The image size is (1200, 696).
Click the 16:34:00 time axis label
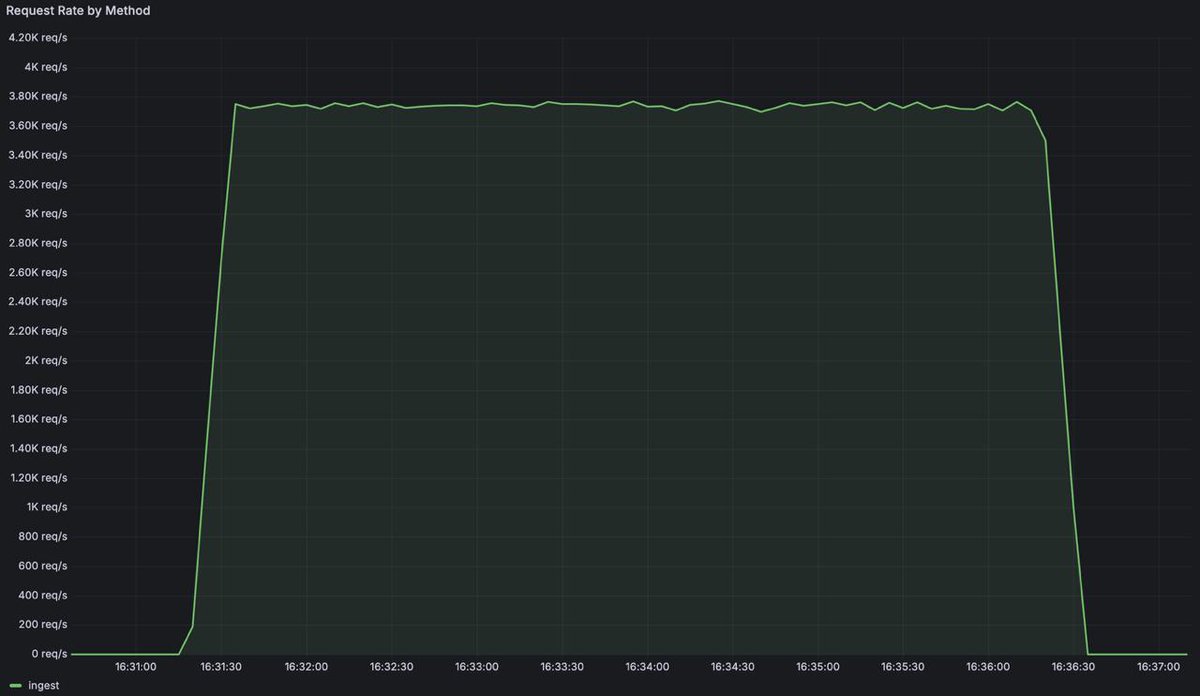pyautogui.click(x=647, y=666)
